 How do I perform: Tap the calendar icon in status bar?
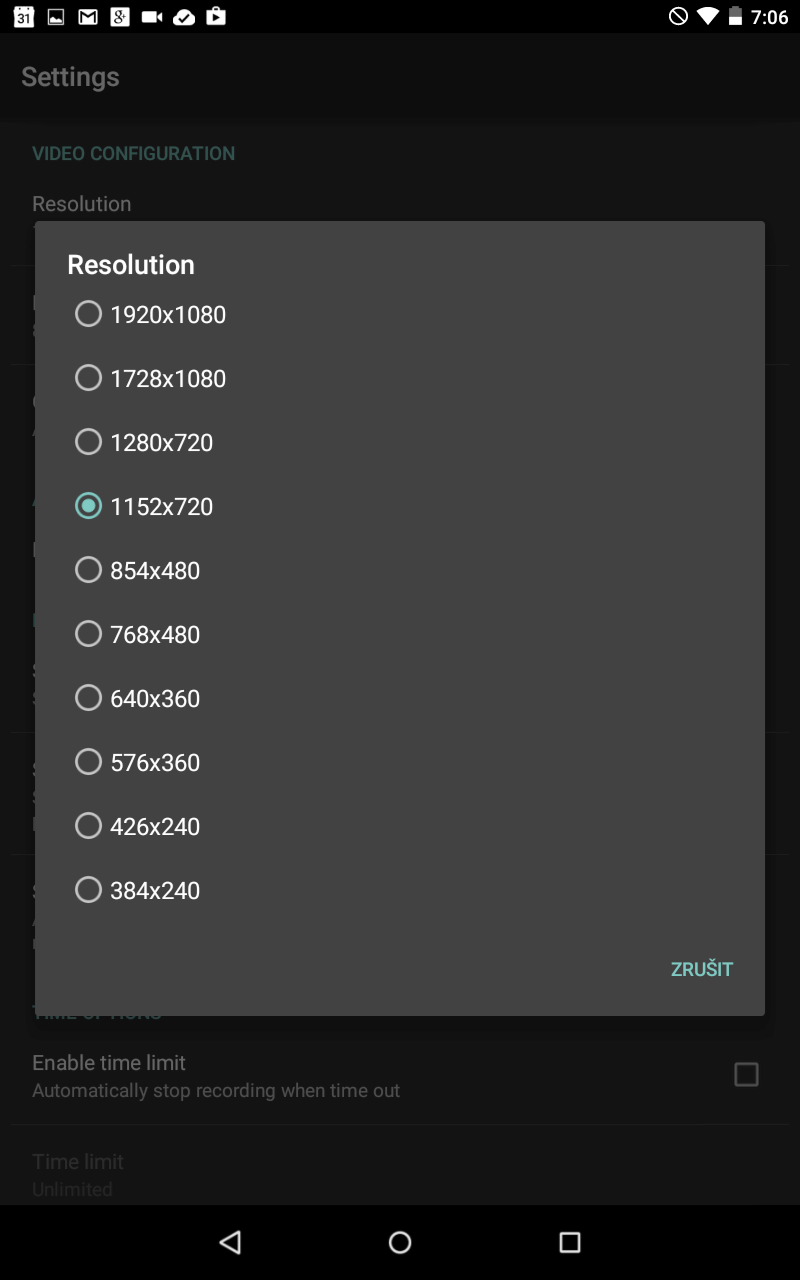(x=24, y=17)
